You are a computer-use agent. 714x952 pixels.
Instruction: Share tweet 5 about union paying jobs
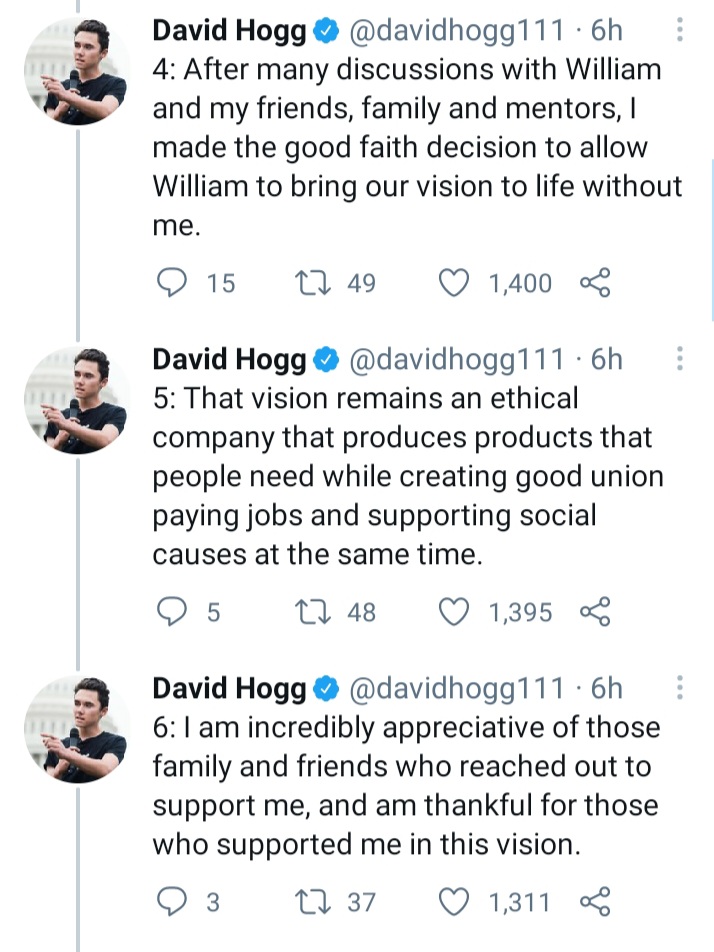594,612
